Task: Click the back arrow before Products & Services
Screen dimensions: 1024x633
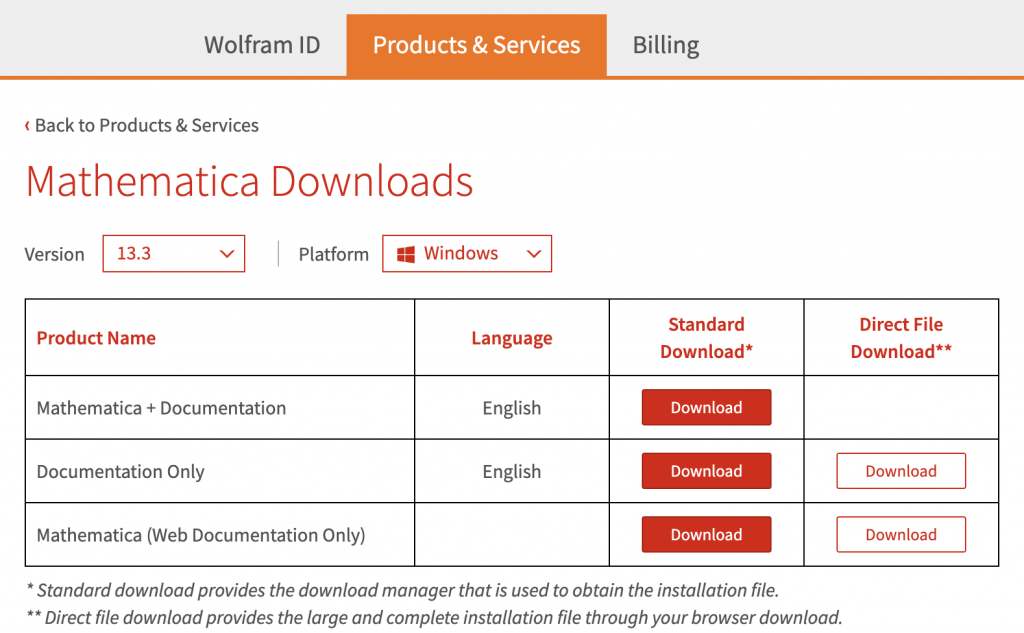Action: pos(26,125)
